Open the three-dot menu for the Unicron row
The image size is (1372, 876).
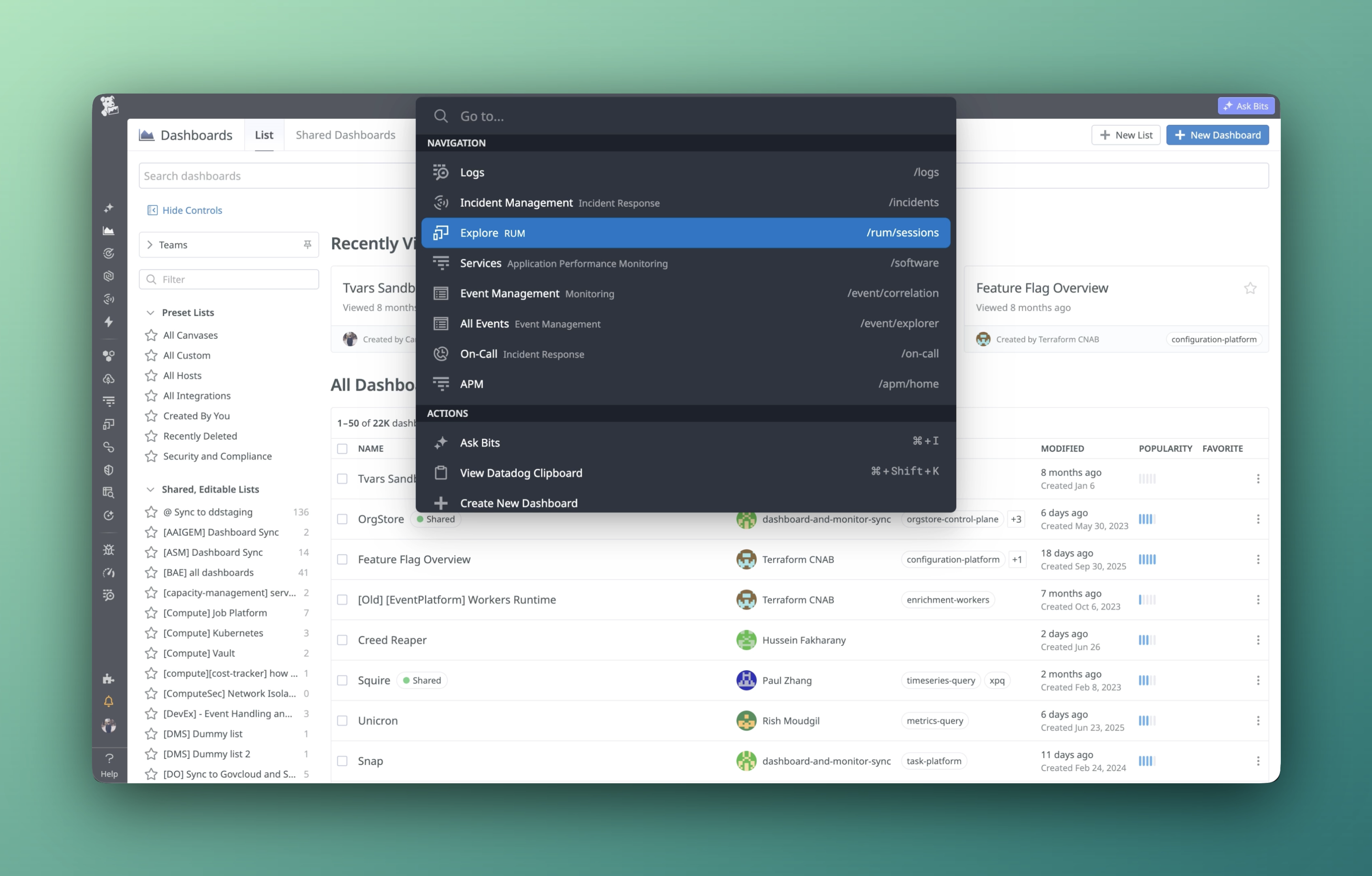(1258, 720)
